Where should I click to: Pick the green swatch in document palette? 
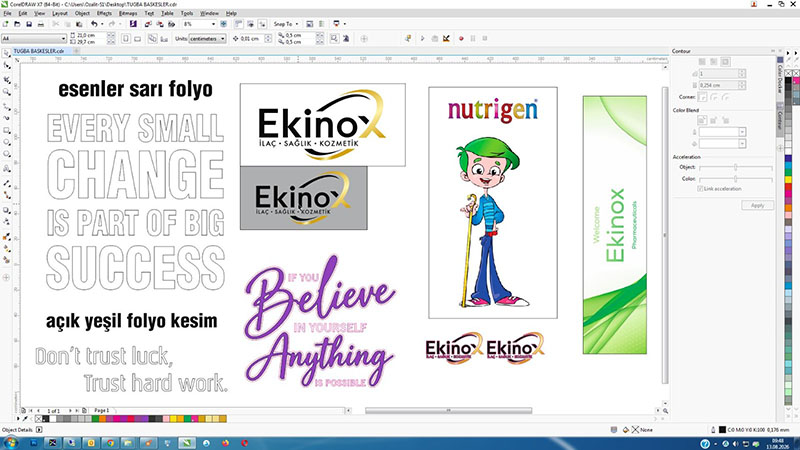(95, 419)
